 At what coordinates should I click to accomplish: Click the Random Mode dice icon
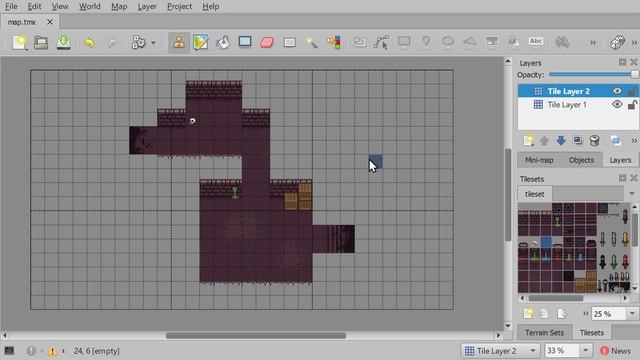[617, 42]
